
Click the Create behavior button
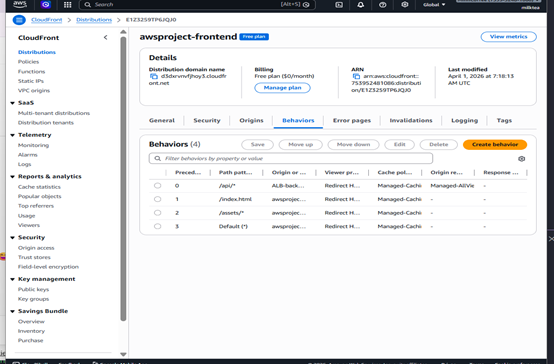pos(495,145)
